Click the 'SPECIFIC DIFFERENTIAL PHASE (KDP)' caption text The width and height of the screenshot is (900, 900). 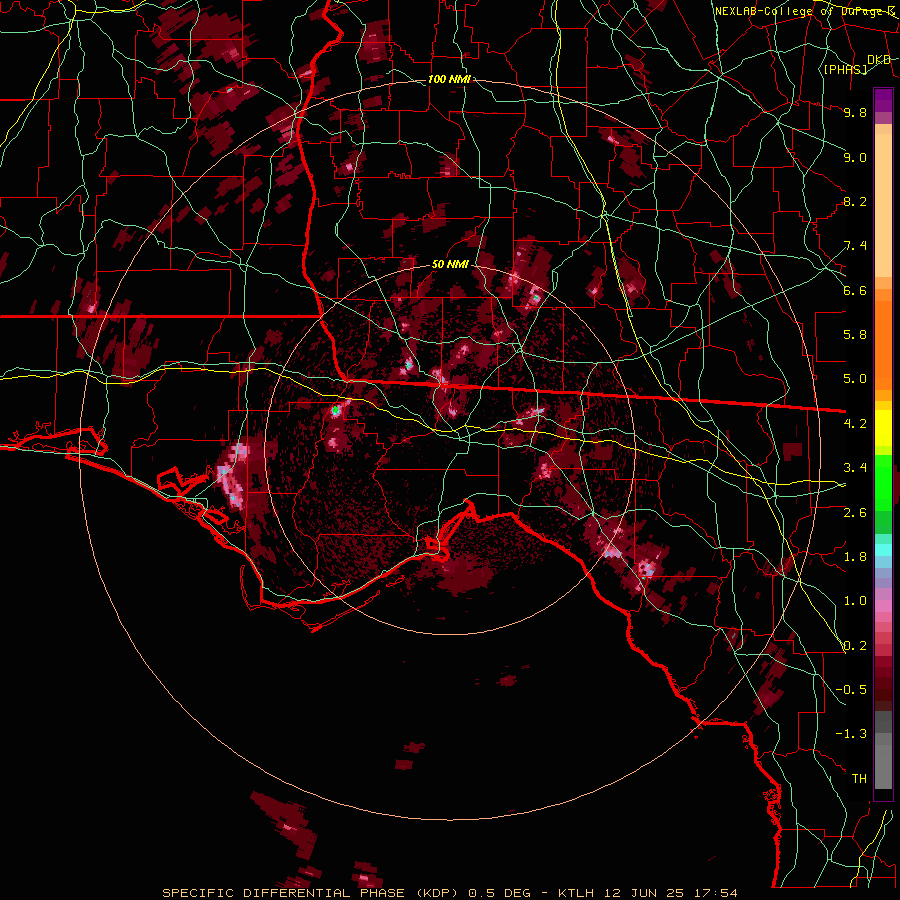(x=313, y=893)
